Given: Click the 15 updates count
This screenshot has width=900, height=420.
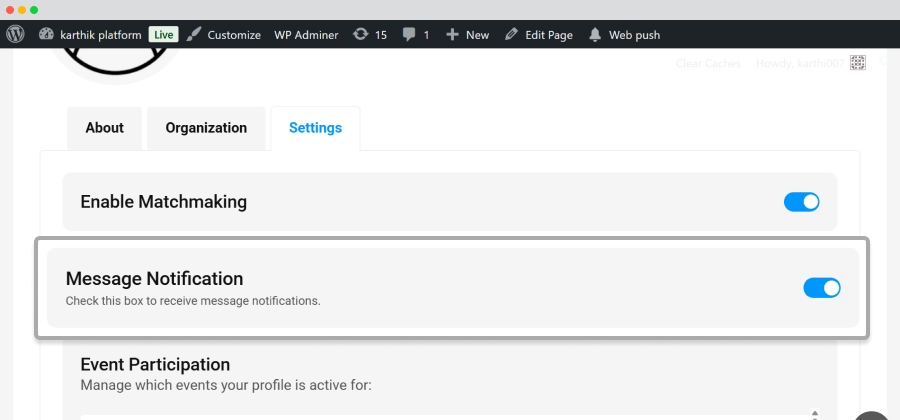Looking at the screenshot, I should pos(381,35).
